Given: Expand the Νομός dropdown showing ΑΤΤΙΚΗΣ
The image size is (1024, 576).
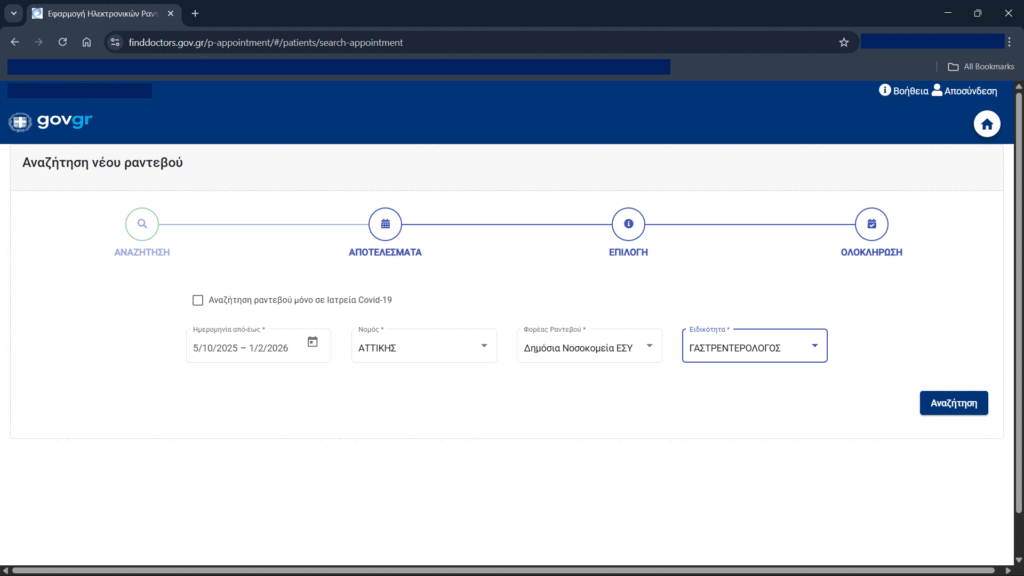Looking at the screenshot, I should pyautogui.click(x=423, y=347).
